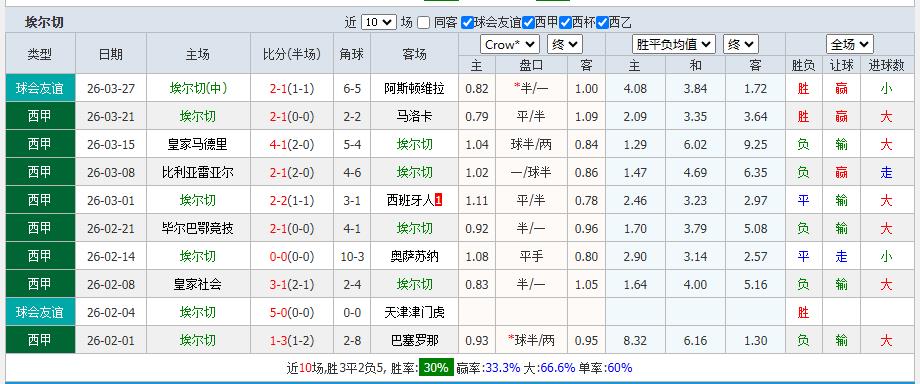
Task: Uncheck the 西杯 cup checkbox
Action: 565,23
